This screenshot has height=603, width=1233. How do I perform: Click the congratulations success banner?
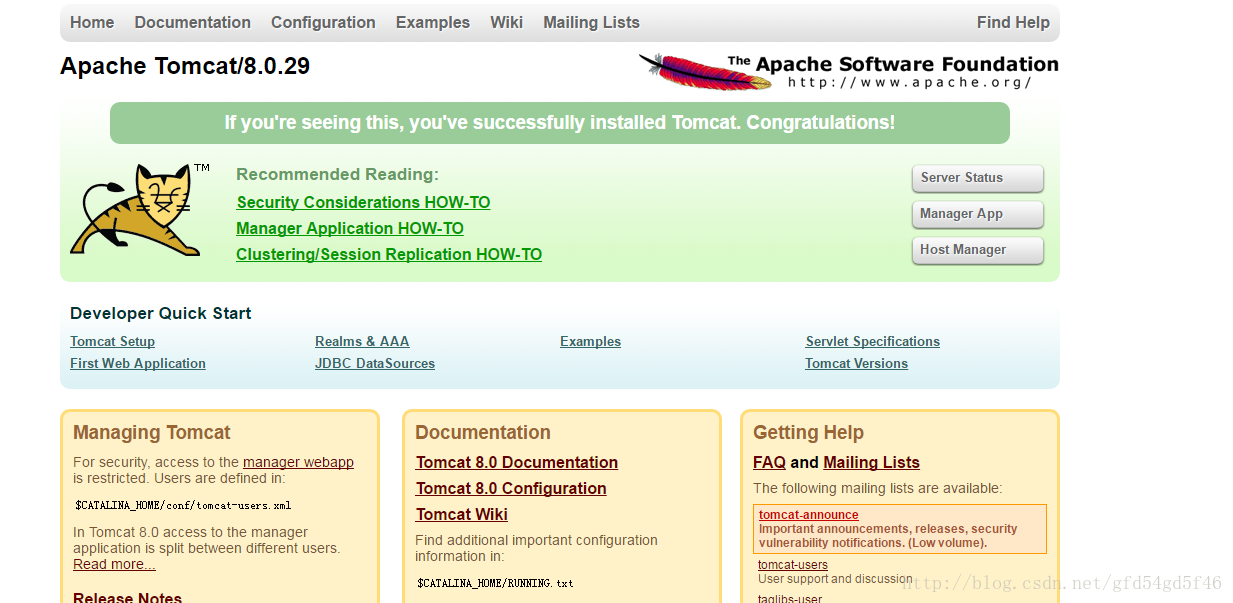pyautogui.click(x=560, y=123)
